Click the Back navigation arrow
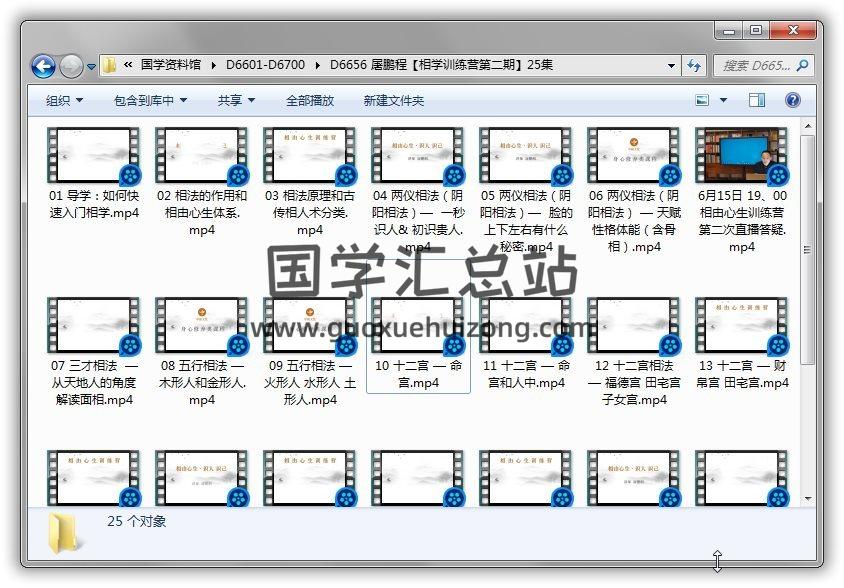Screen dimensions: 844x588 pyautogui.click(x=43, y=66)
